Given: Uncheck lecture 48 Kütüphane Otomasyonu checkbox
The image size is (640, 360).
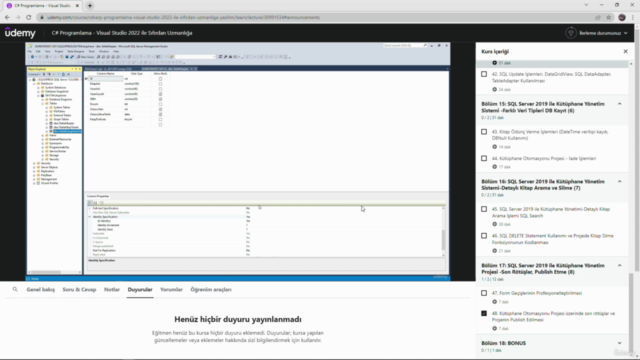Looking at the screenshot, I should [x=484, y=313].
